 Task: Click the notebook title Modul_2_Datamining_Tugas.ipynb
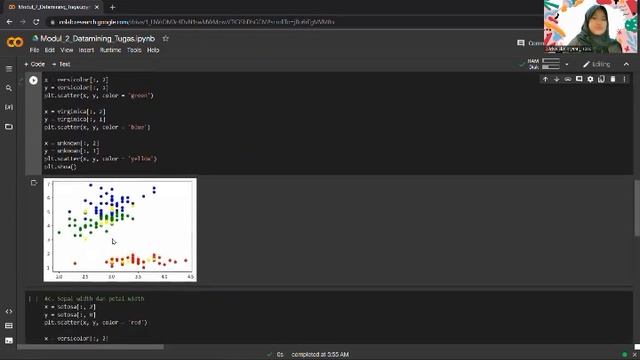pos(98,38)
